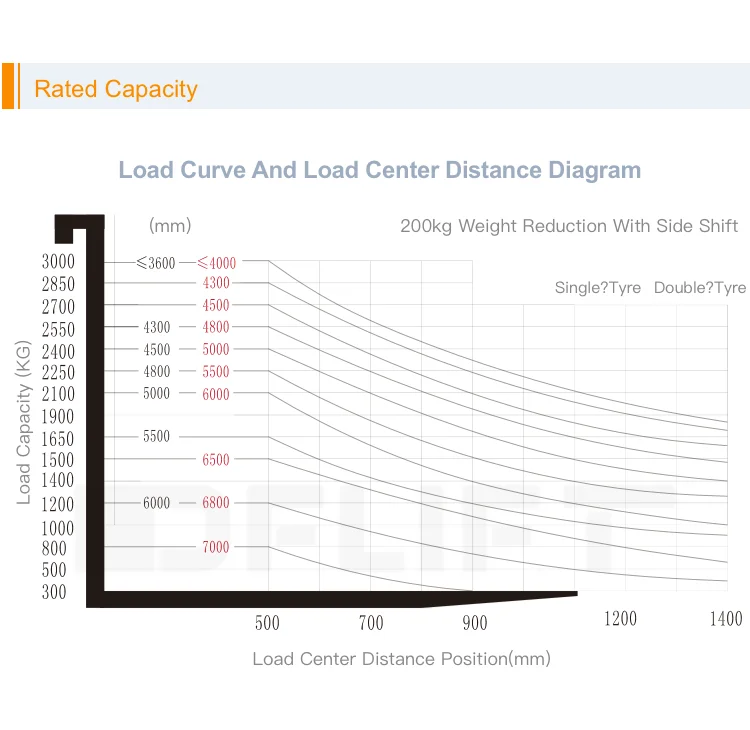Viewport: 750px width, 730px height.
Task: Click the (mm) unit label
Action: 170,226
